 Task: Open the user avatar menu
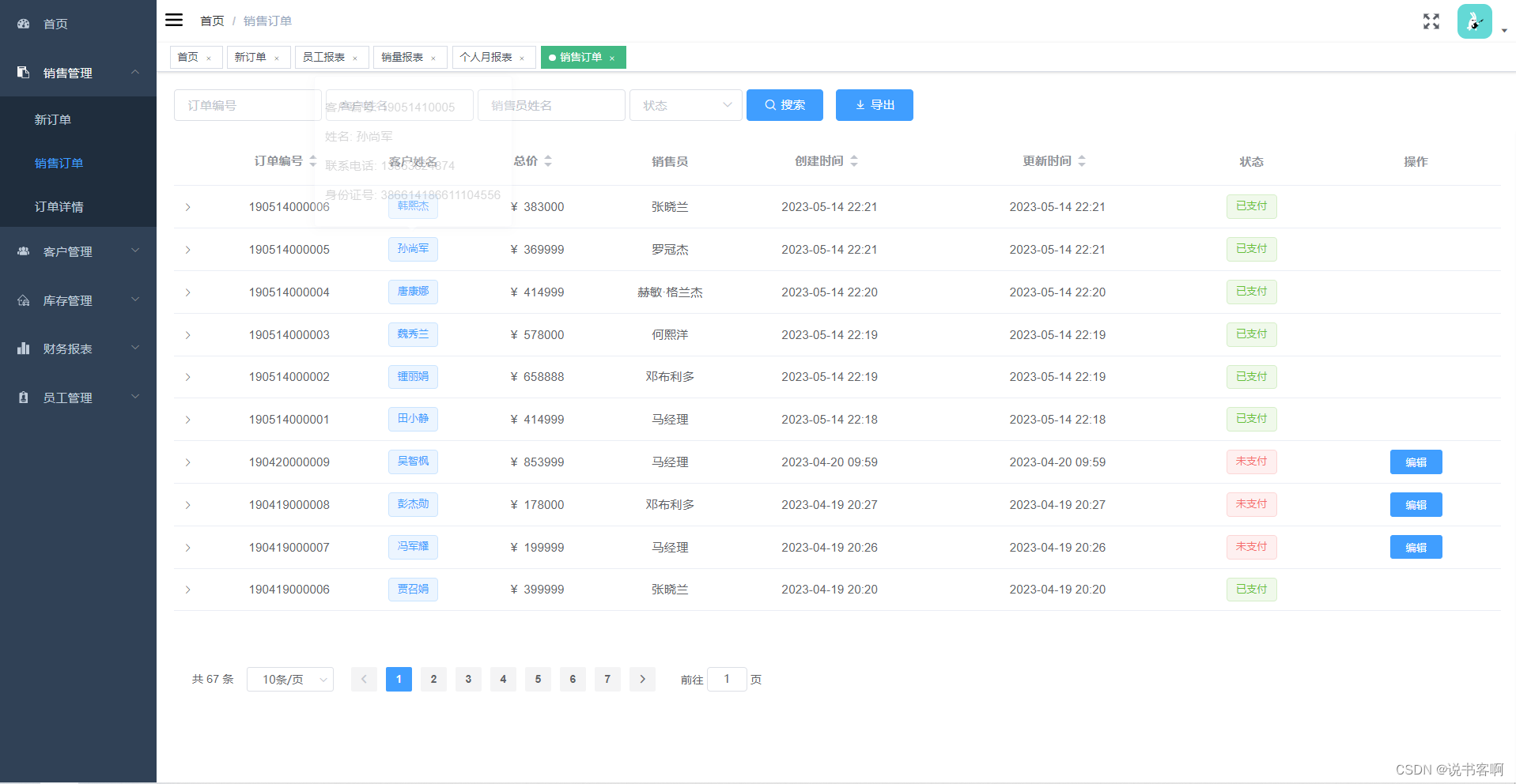[1475, 21]
